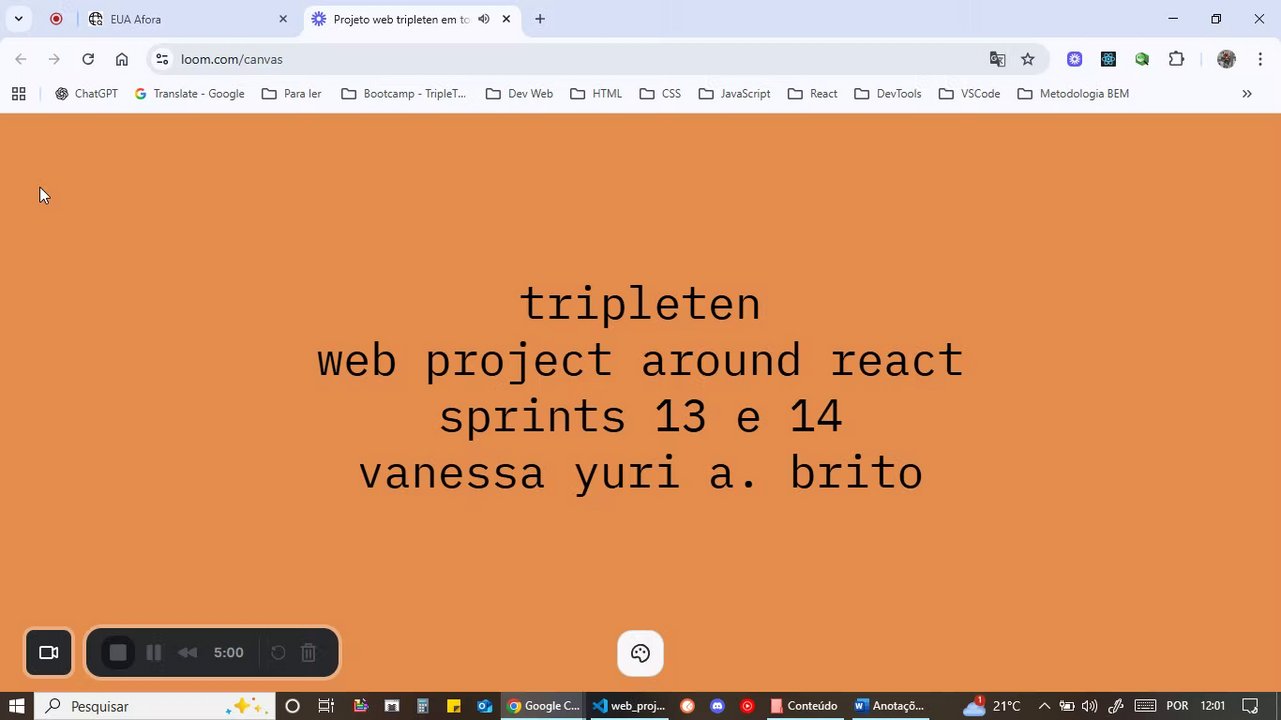
Task: Switch to VS Code web_proj taskbar button
Action: [629, 706]
